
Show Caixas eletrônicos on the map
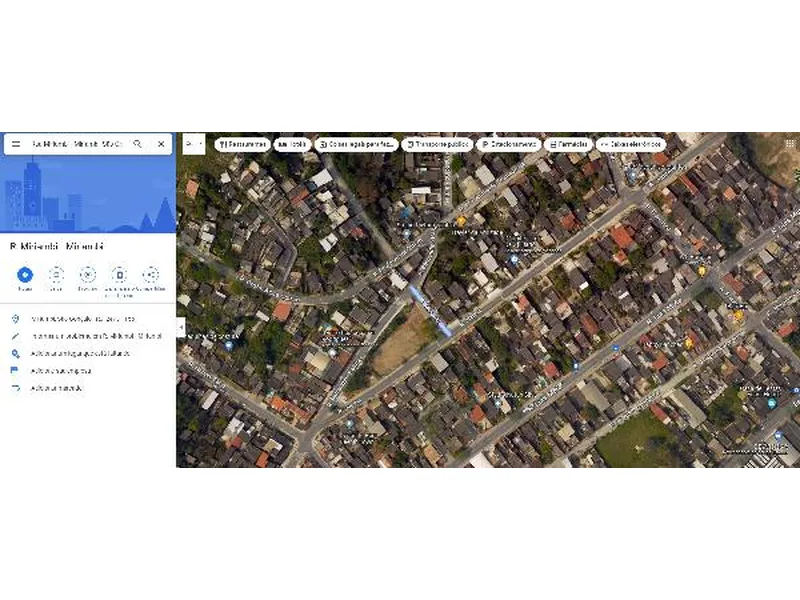pyautogui.click(x=631, y=145)
